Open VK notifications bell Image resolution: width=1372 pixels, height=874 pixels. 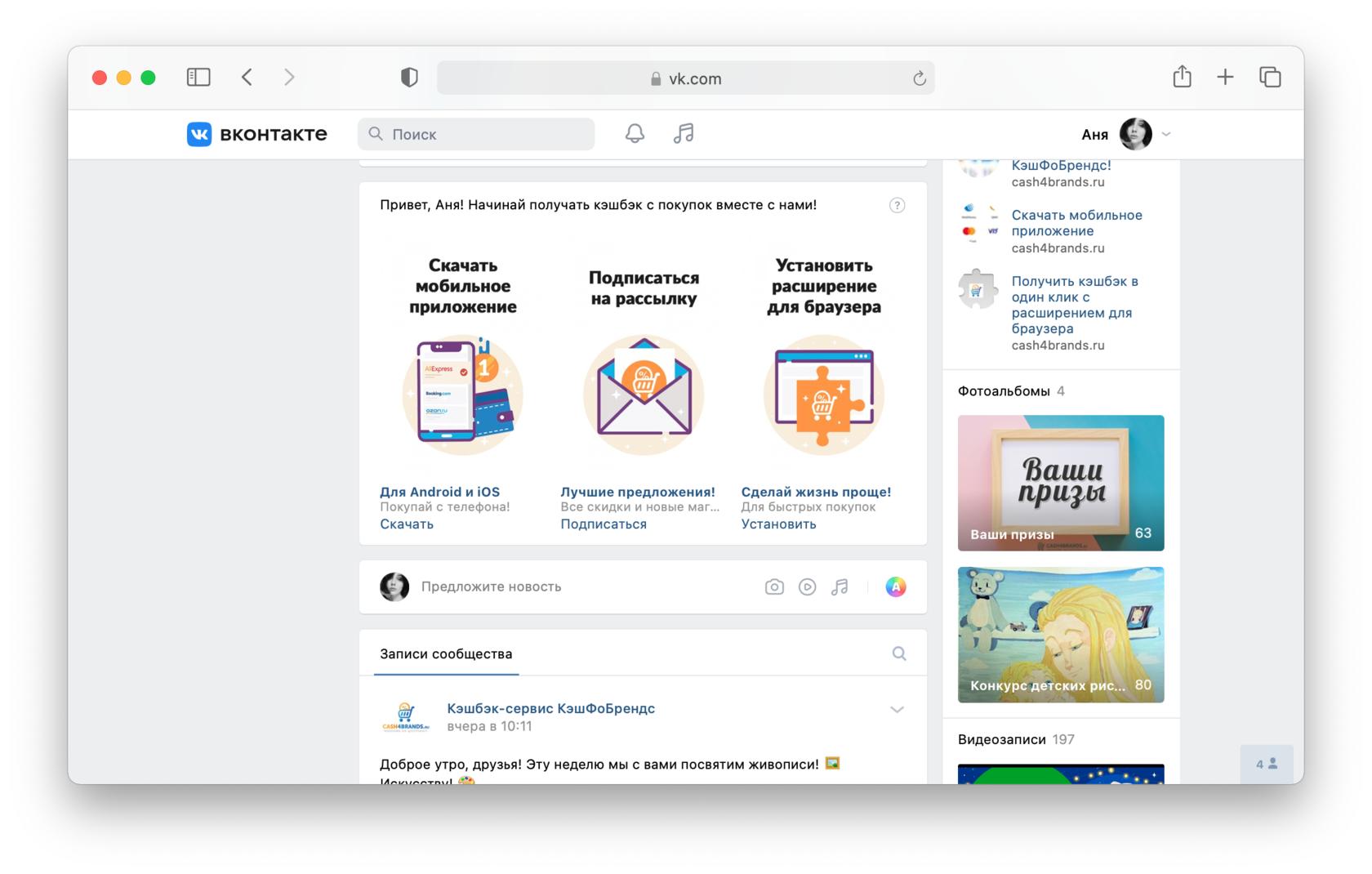click(635, 134)
